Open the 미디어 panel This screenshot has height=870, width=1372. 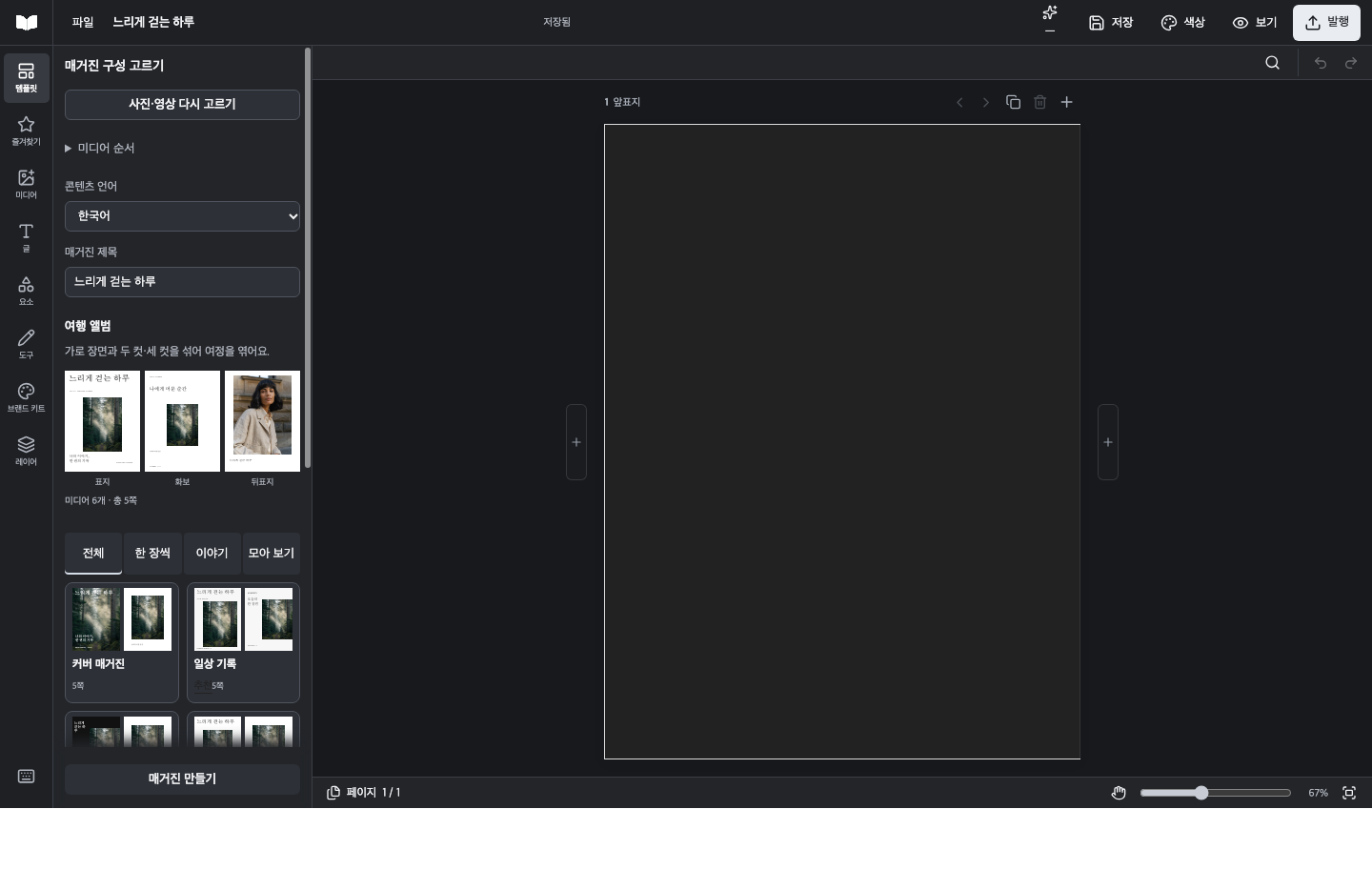pos(26,185)
